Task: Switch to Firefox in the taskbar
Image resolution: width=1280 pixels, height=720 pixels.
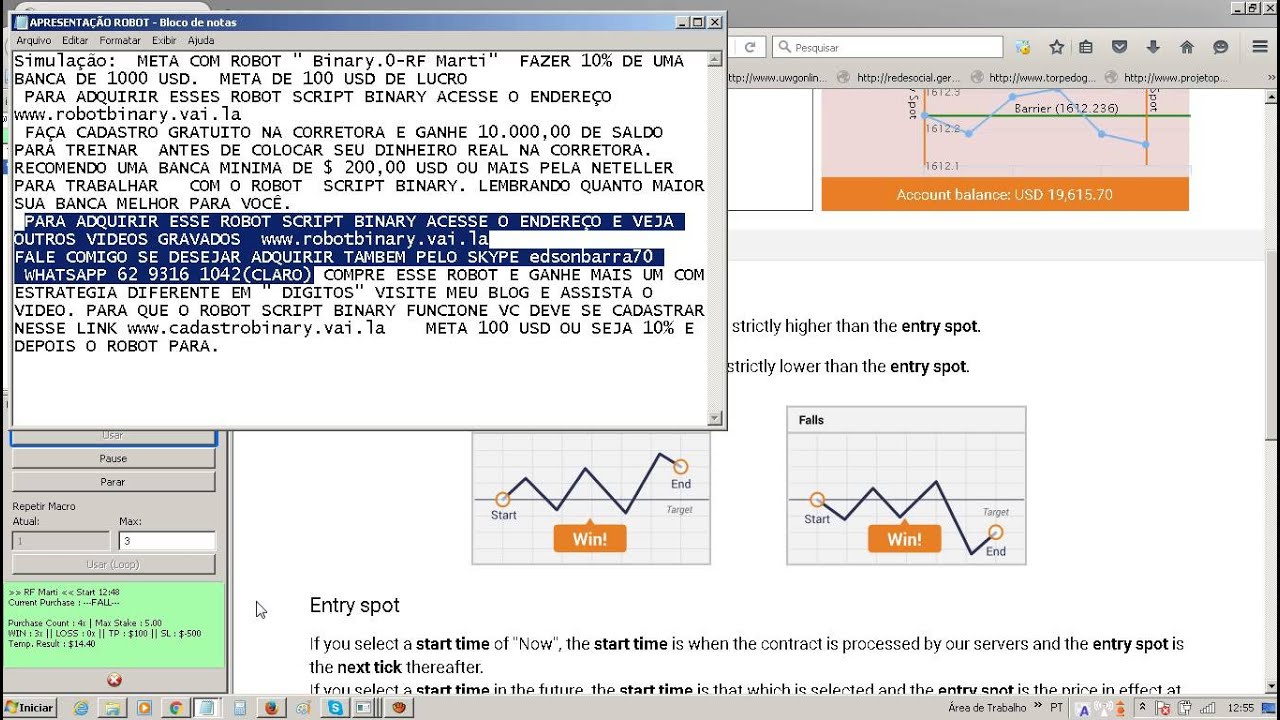Action: point(271,707)
